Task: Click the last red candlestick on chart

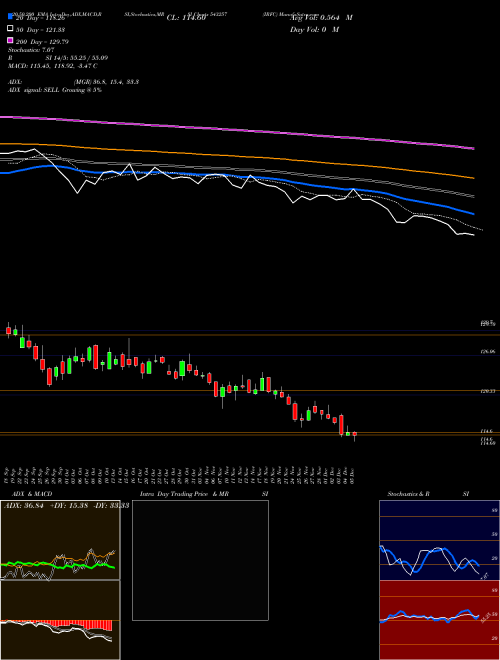Action: 354,435
